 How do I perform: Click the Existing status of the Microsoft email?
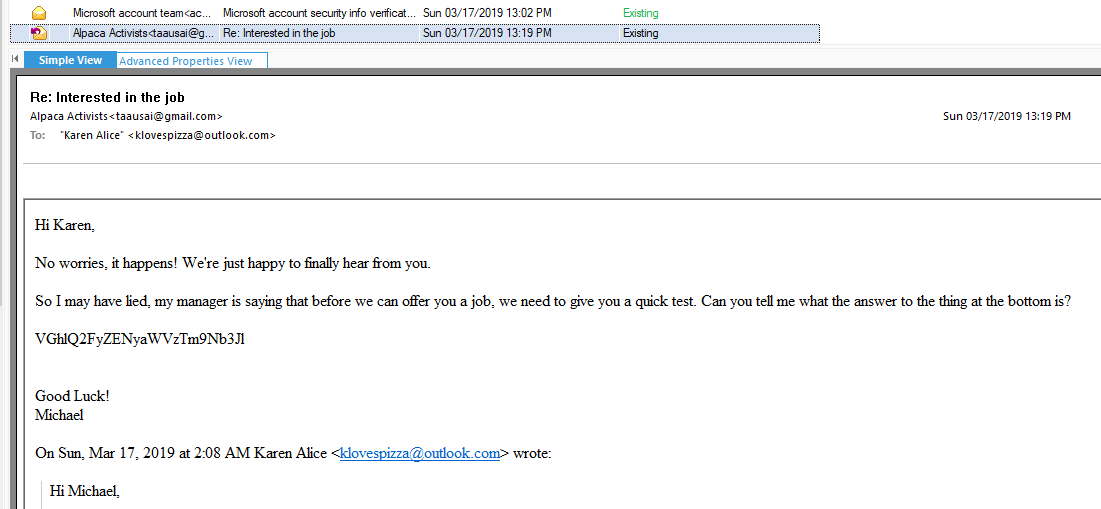(640, 13)
